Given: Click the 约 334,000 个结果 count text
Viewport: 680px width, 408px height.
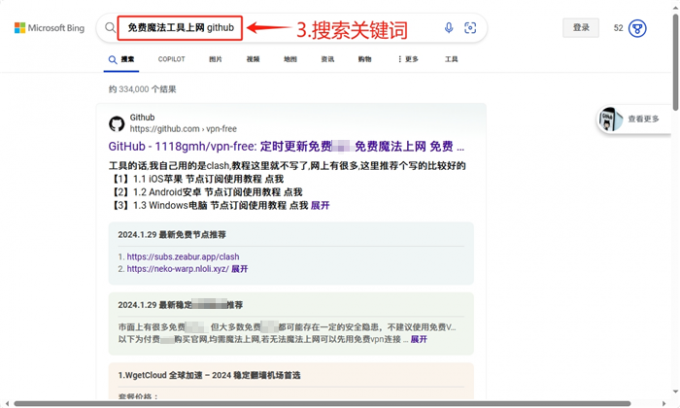Looking at the screenshot, I should [x=142, y=89].
